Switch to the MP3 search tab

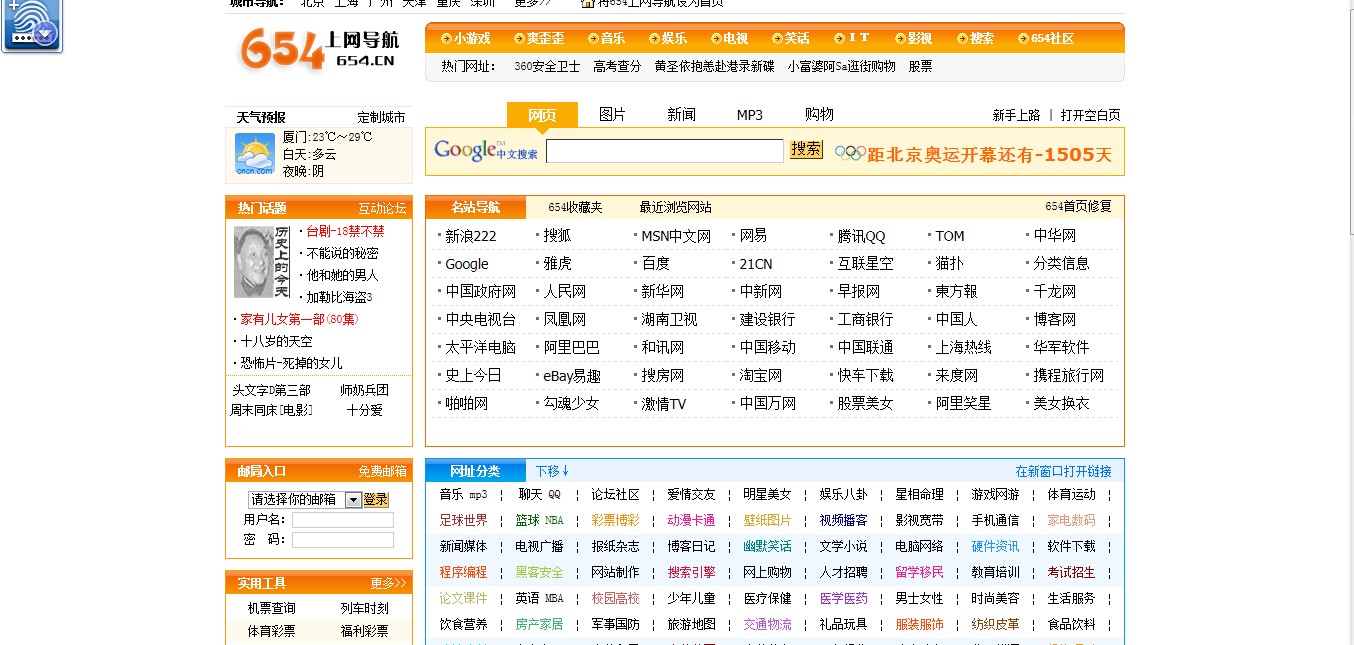click(x=750, y=115)
